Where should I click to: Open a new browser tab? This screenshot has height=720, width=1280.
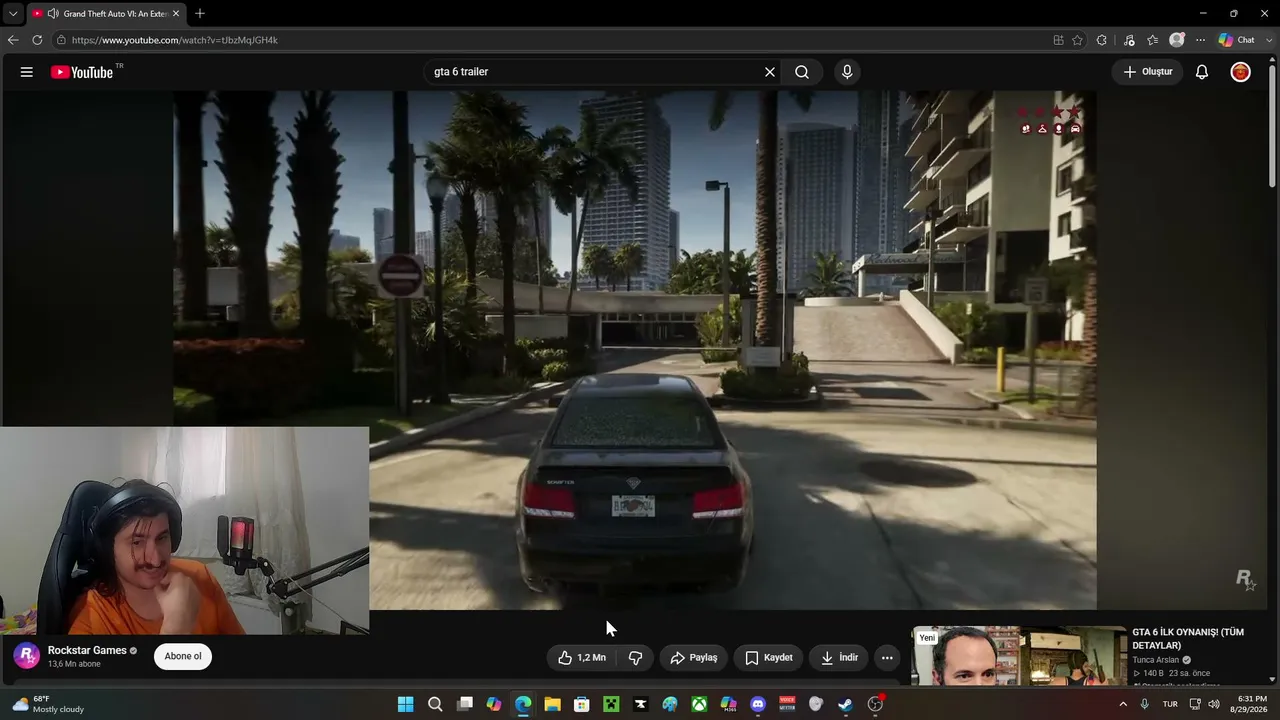(x=200, y=14)
